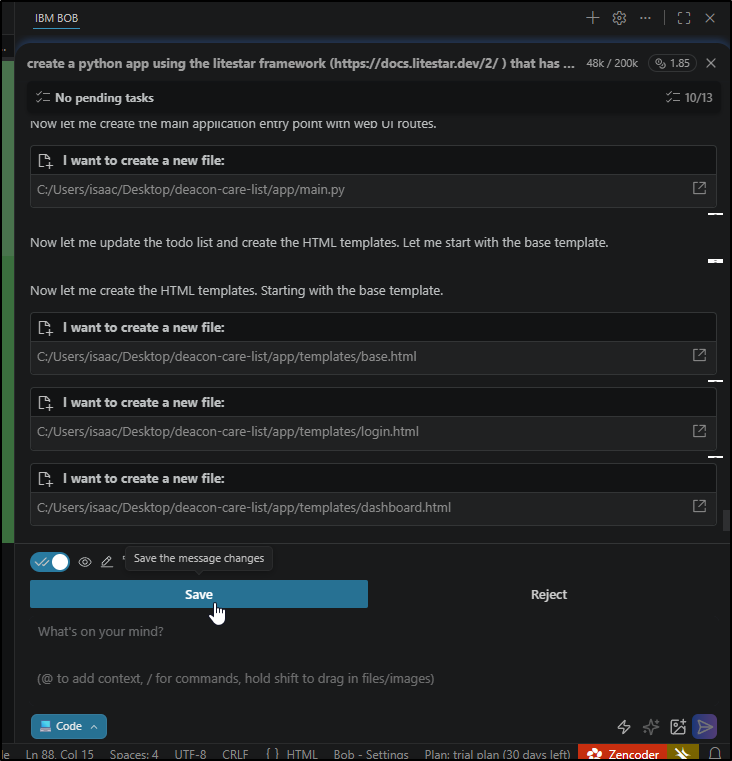Focus the What's on your mind input
The image size is (732, 761).
click(x=373, y=655)
